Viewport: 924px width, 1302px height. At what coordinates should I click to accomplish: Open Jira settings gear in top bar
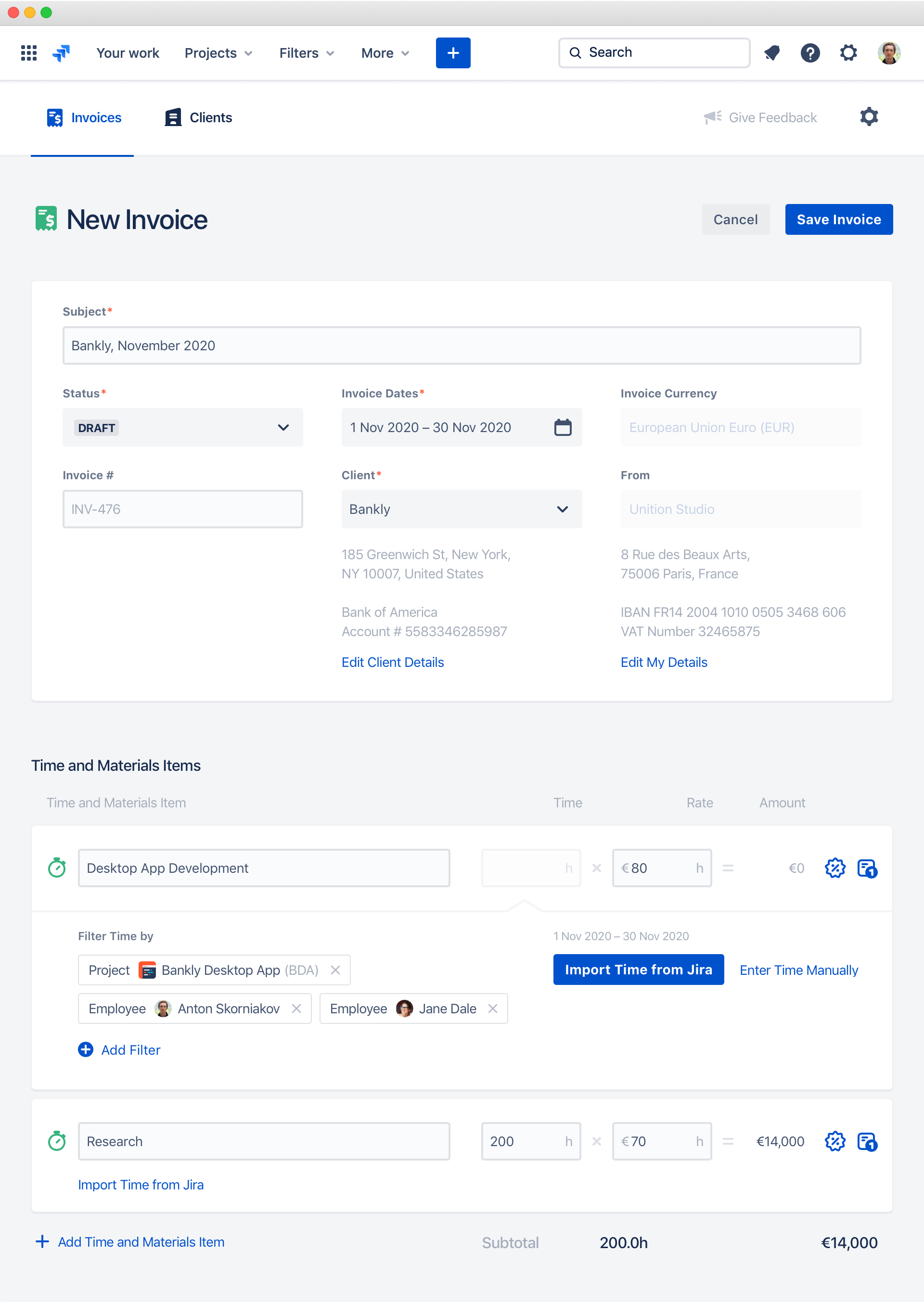point(848,53)
